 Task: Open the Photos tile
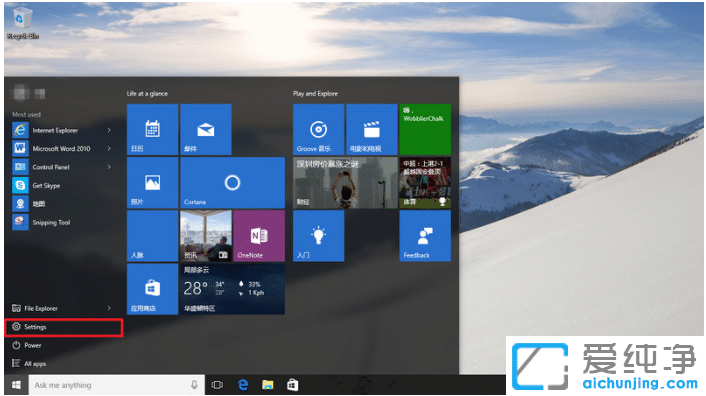152,183
